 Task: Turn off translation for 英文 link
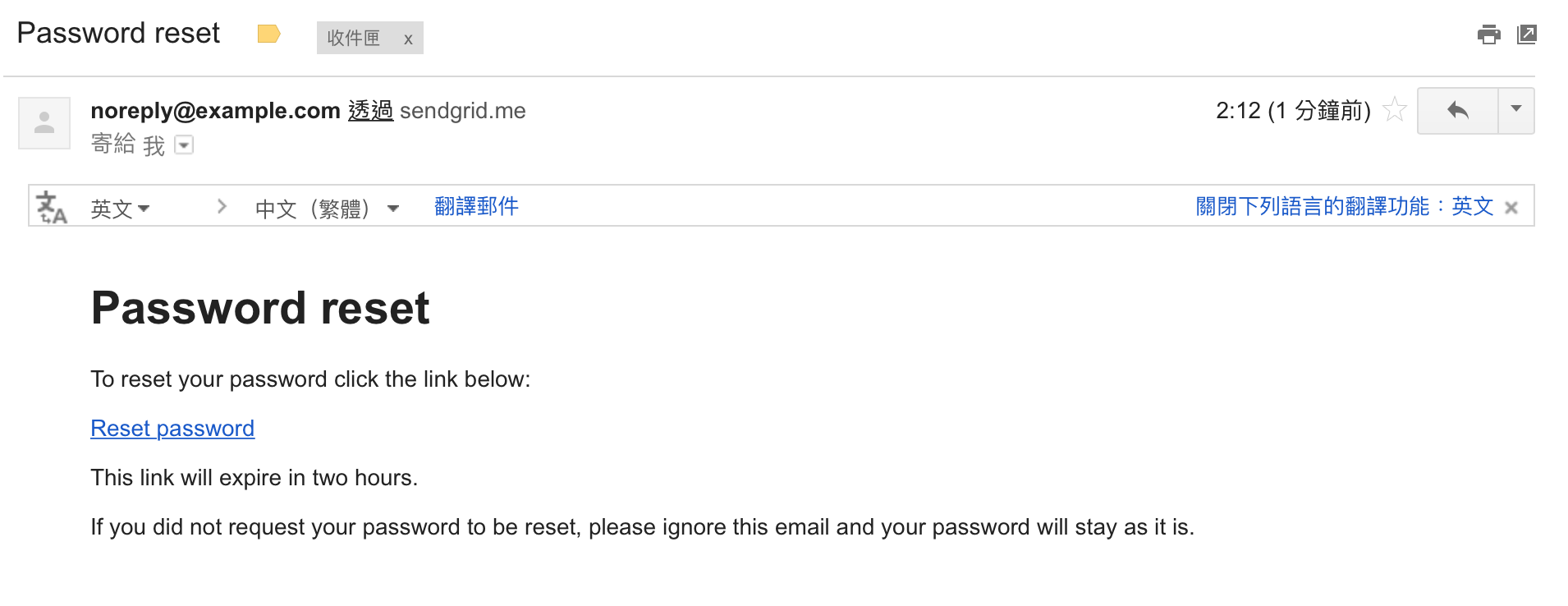[x=1344, y=206]
